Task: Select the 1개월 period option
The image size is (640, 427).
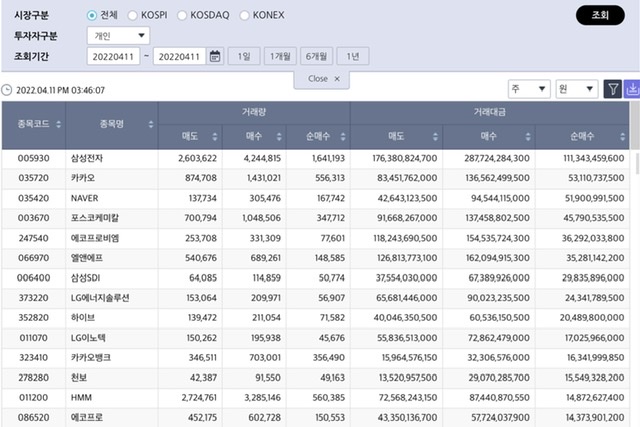Action: [x=278, y=57]
